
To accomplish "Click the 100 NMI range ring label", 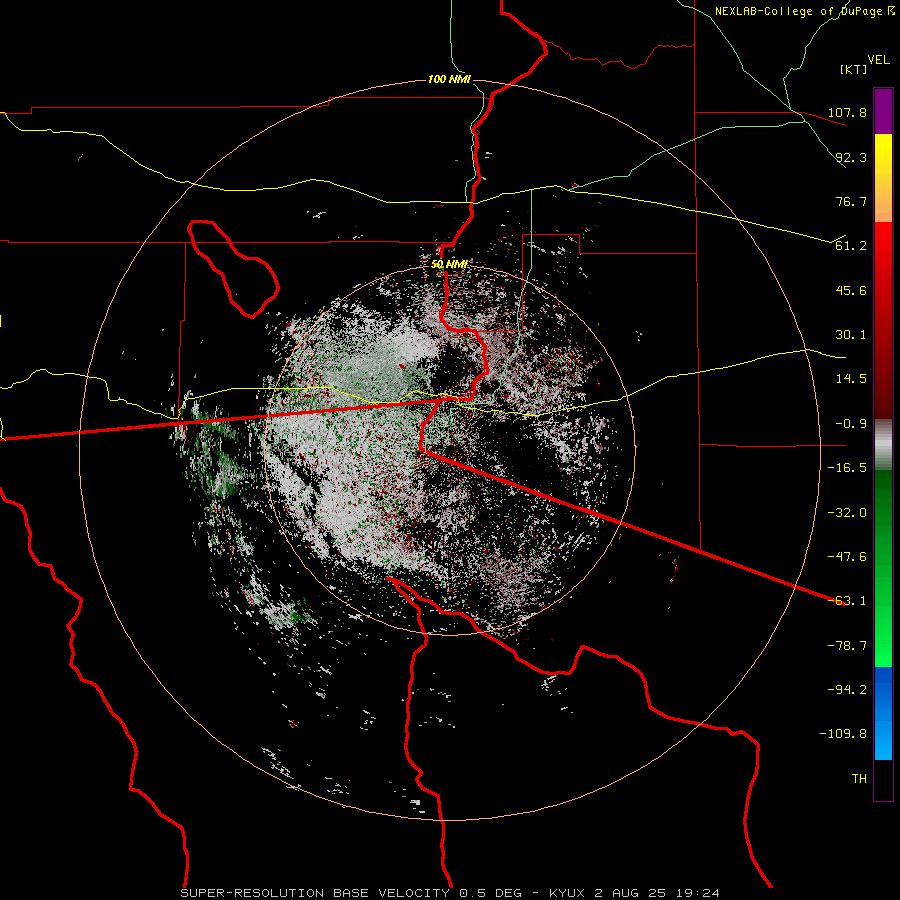I will tap(449, 79).
